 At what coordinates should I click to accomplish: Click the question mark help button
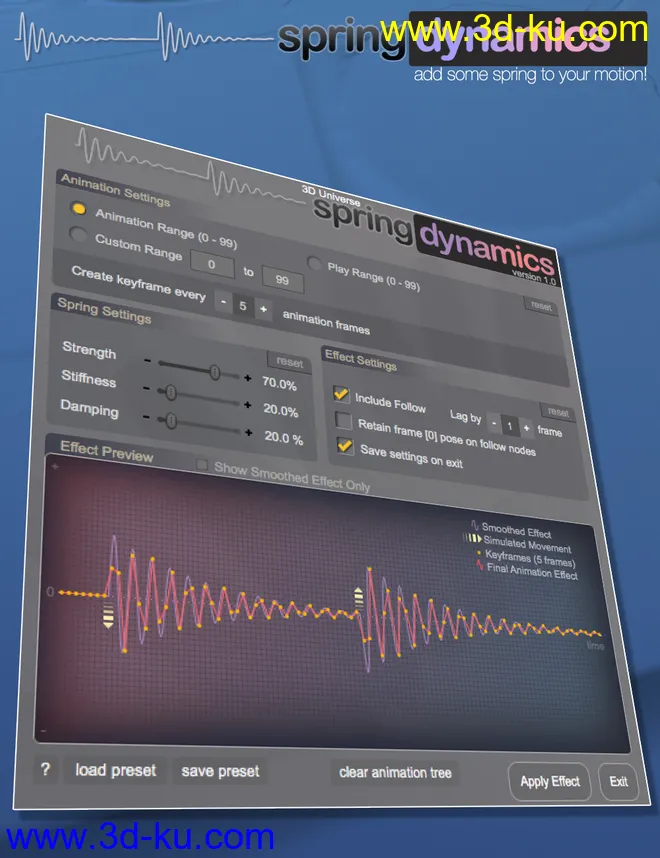click(45, 770)
